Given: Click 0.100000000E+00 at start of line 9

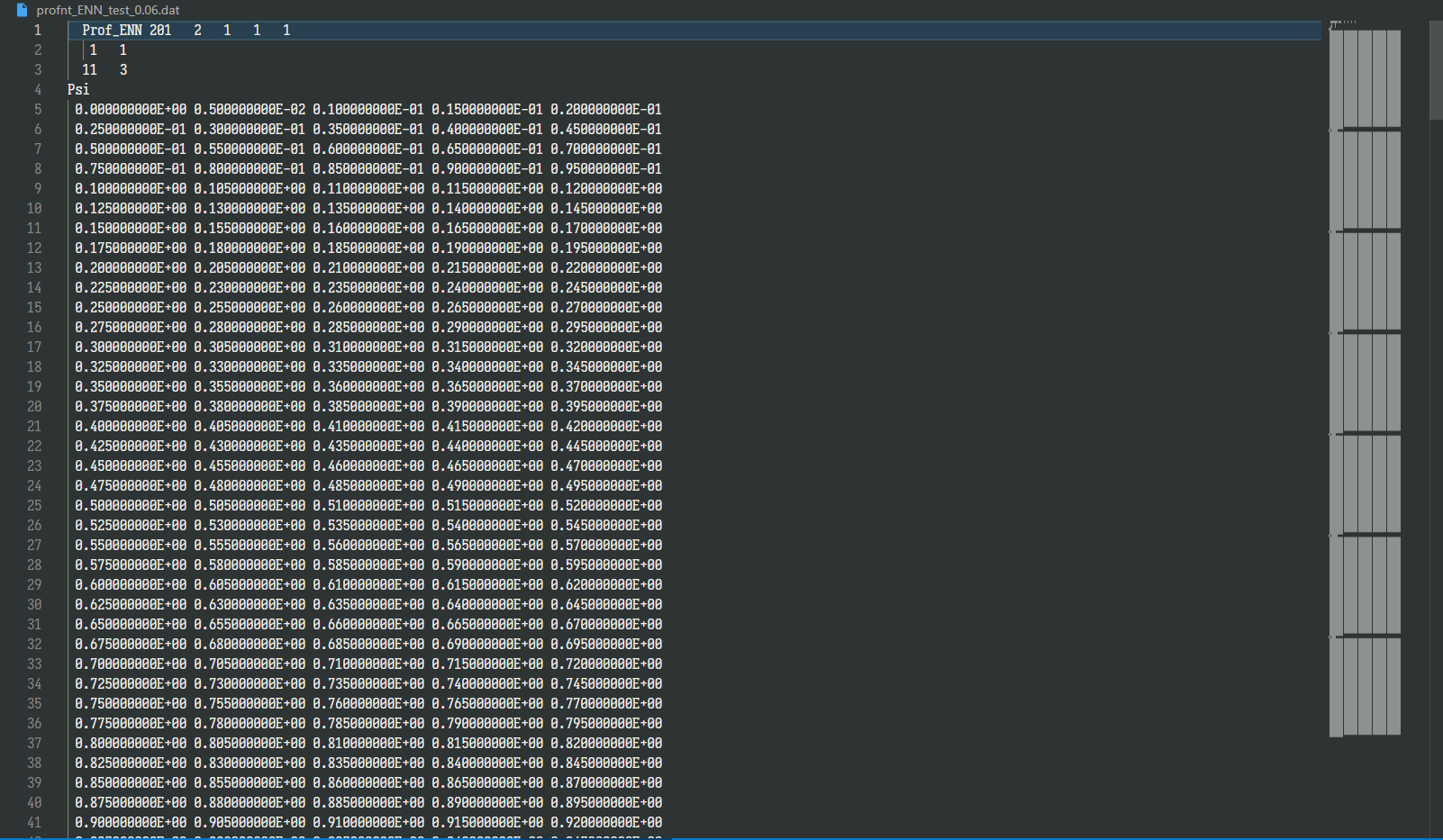Looking at the screenshot, I should tap(131, 189).
